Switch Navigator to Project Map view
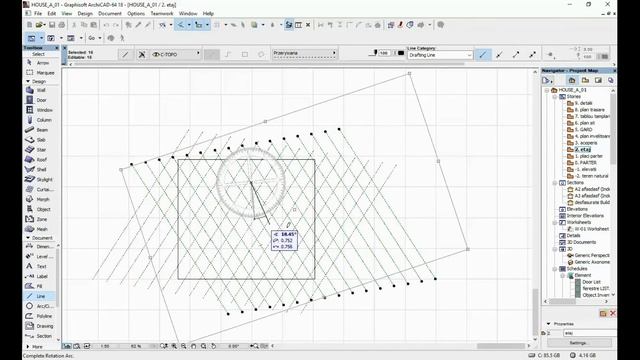 click(571, 80)
